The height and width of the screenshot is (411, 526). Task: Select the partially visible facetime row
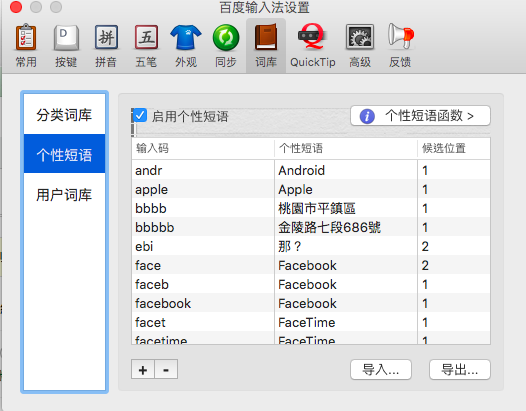click(311, 338)
